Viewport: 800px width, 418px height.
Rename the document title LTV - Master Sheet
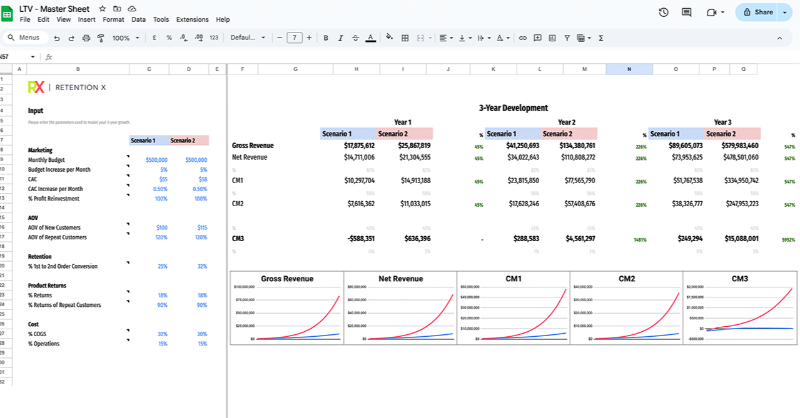(54, 9)
